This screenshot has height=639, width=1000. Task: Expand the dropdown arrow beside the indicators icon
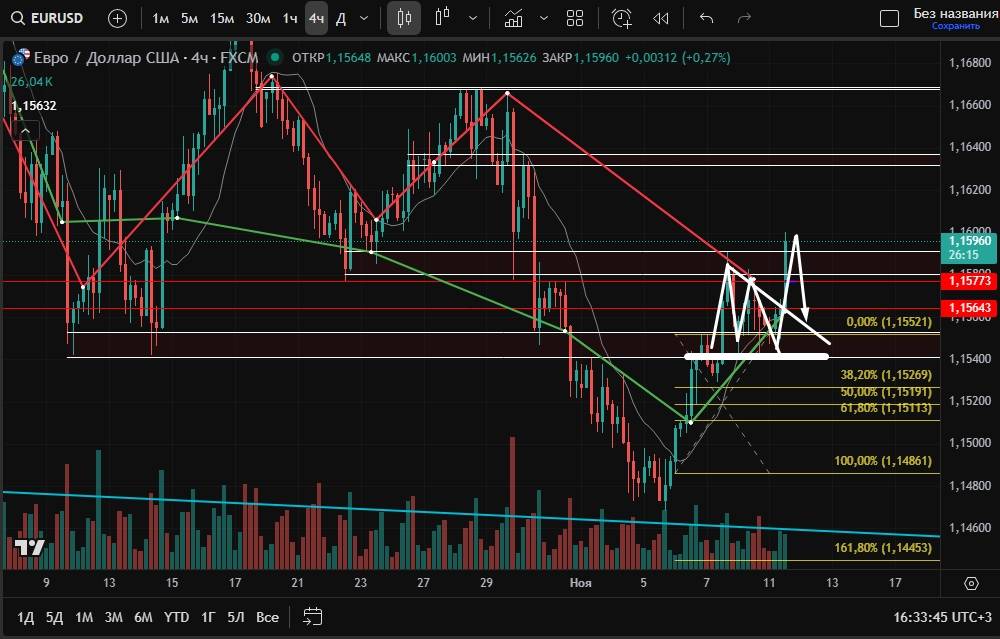(543, 18)
